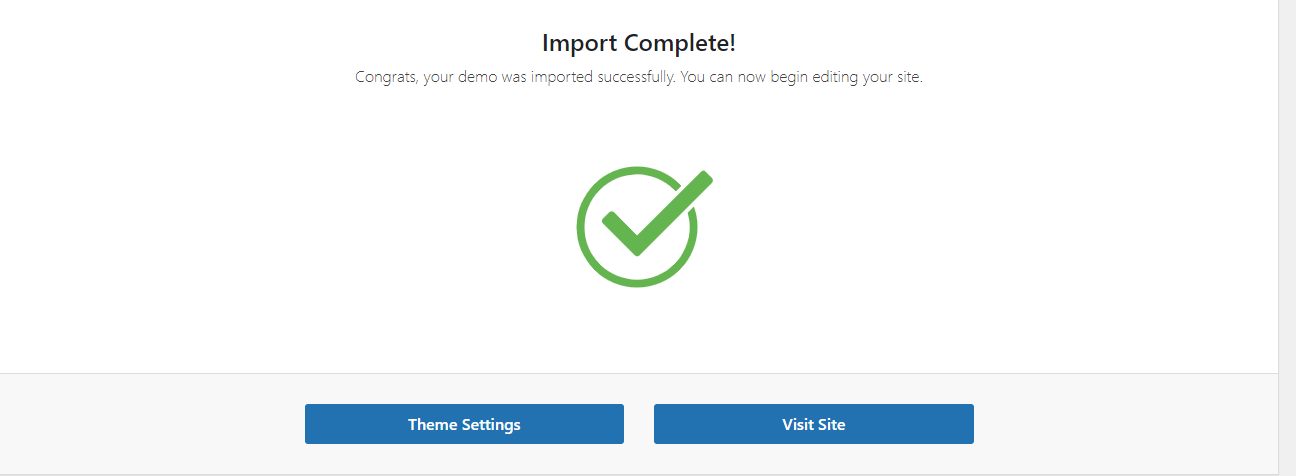
Task: Go to the theme's settings page
Action: tap(464, 424)
